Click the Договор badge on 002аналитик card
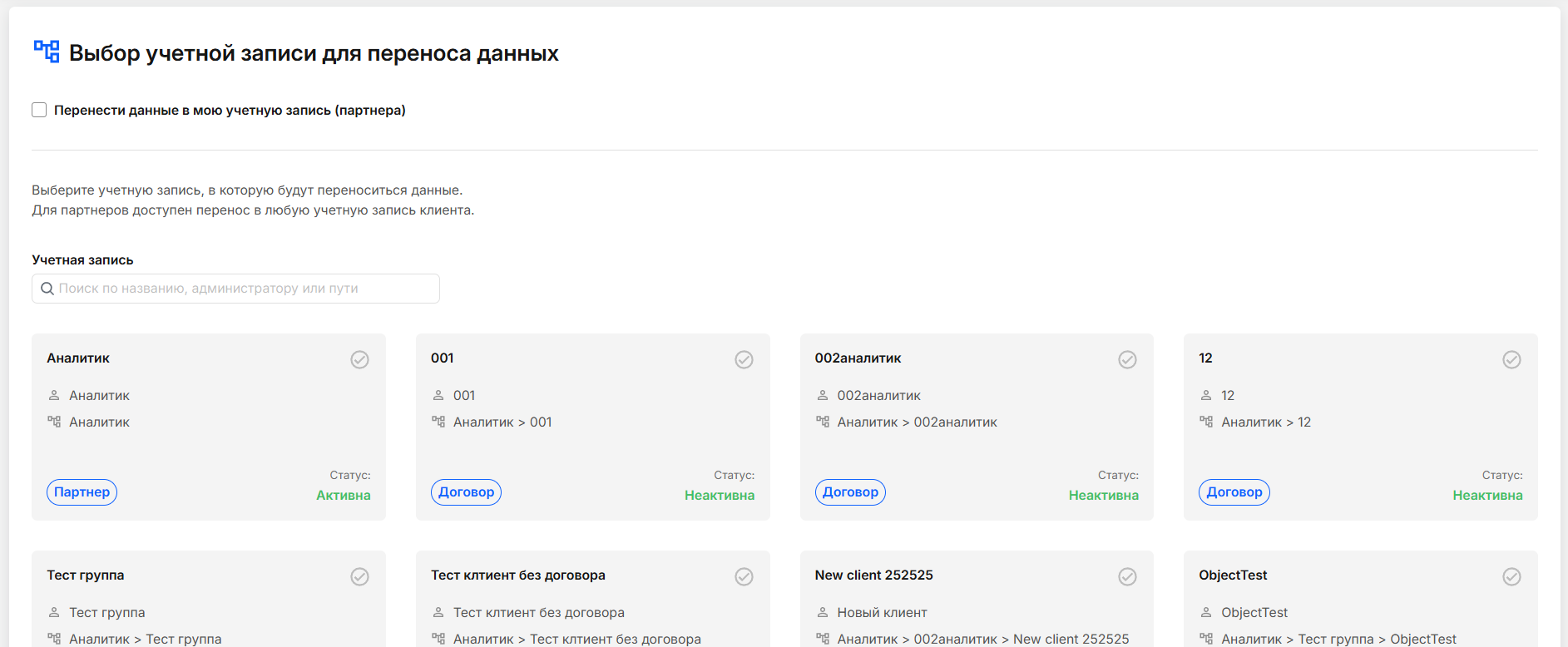Image resolution: width=1568 pixels, height=647 pixels. point(850,492)
